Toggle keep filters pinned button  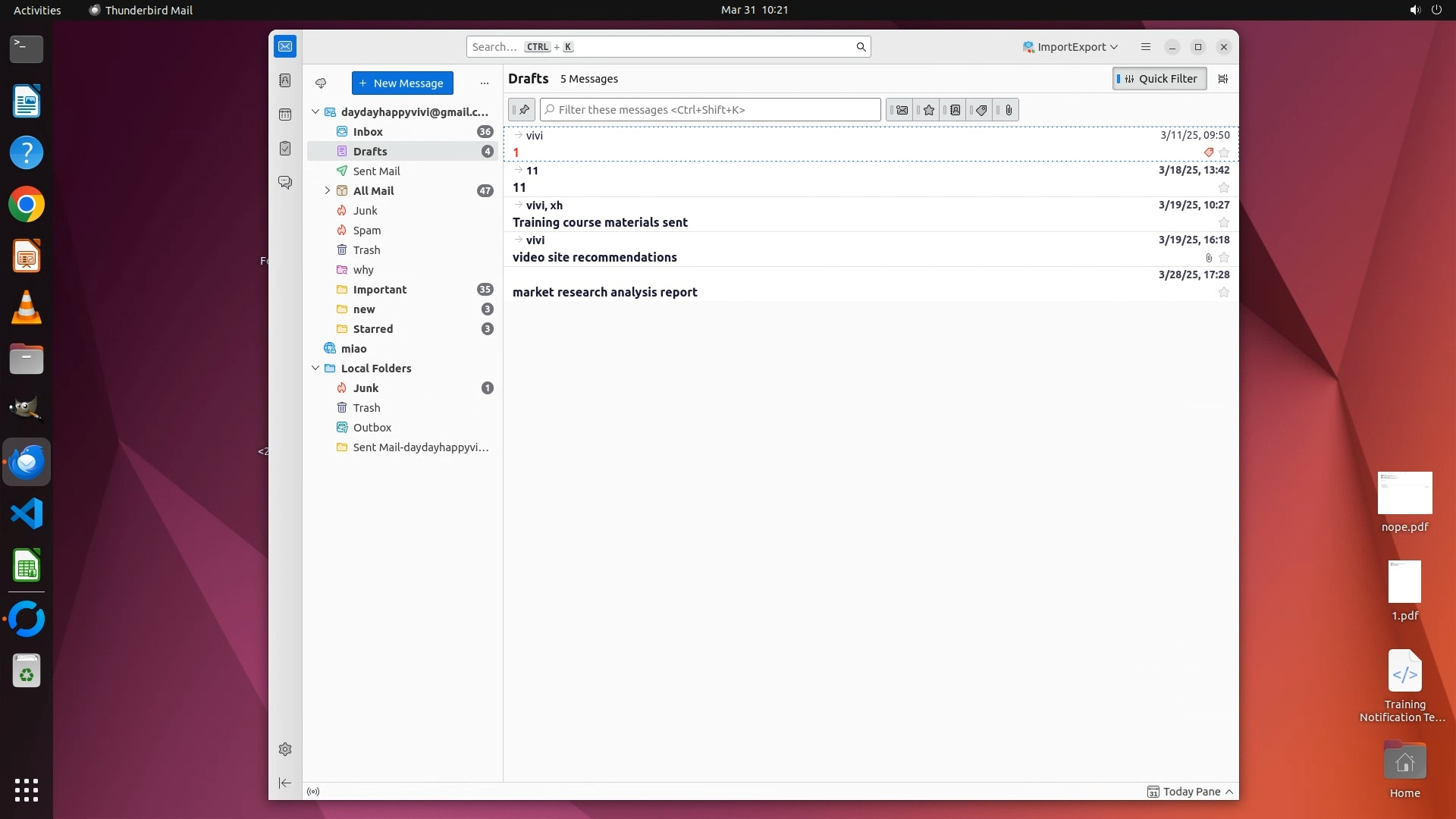[522, 110]
